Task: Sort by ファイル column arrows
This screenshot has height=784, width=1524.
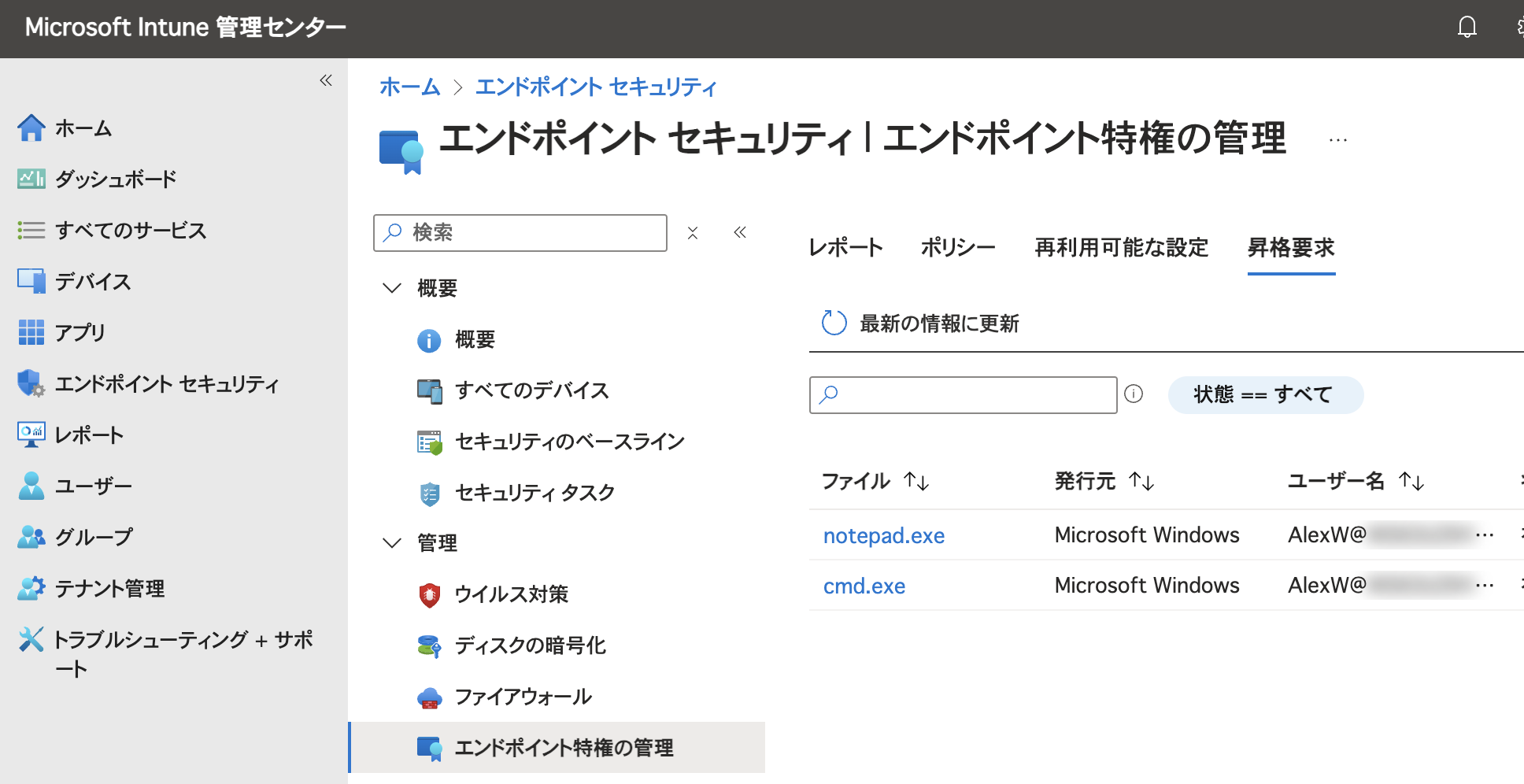Action: coord(916,481)
